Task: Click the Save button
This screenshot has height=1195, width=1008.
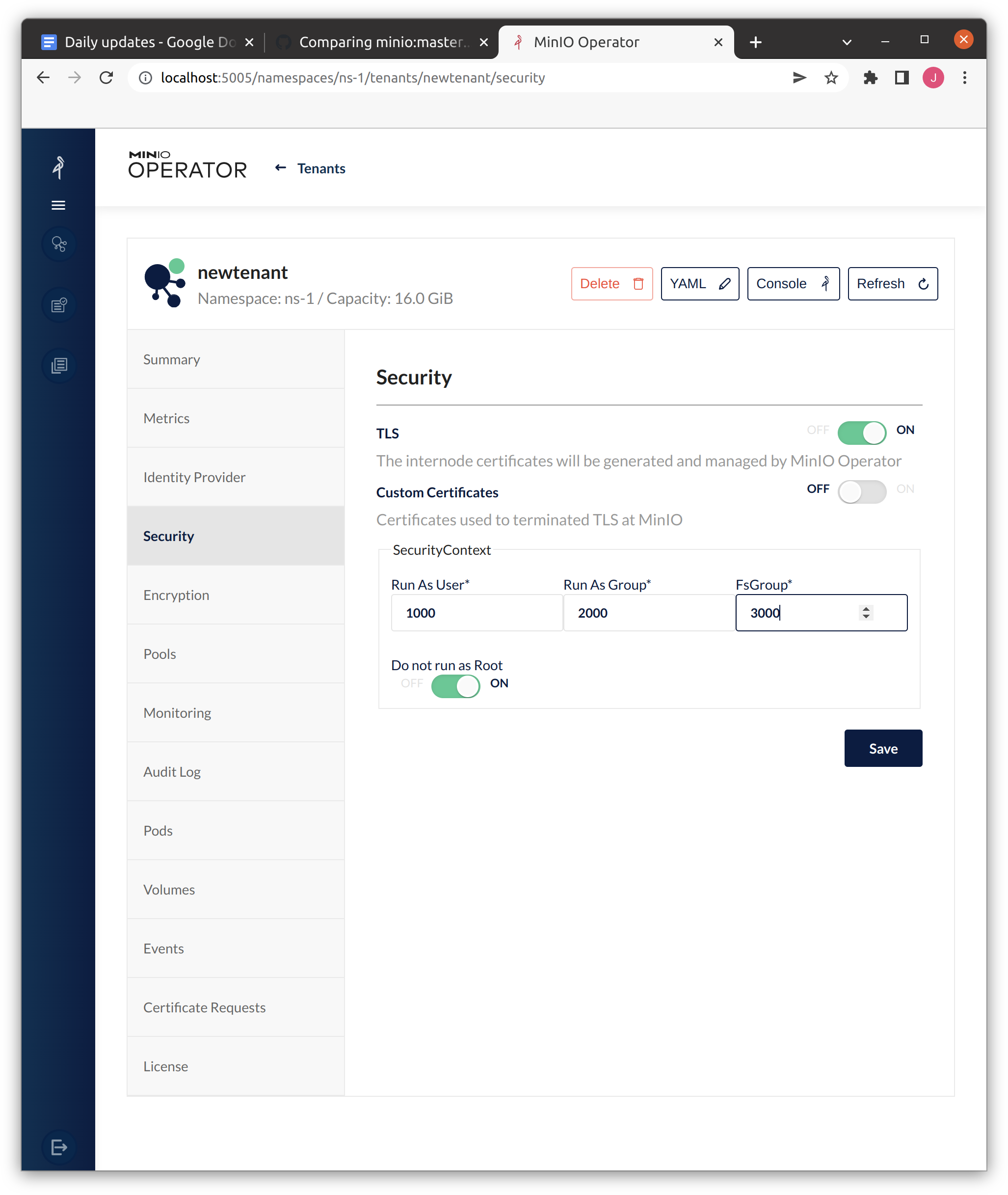Action: [x=883, y=748]
